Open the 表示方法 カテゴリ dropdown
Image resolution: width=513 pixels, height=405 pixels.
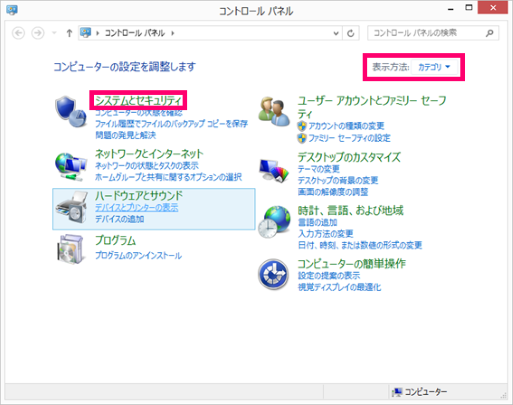pyautogui.click(x=434, y=67)
